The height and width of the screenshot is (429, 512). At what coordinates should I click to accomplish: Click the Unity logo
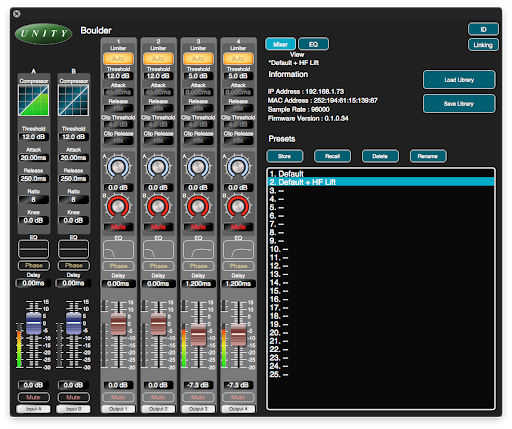point(44,33)
